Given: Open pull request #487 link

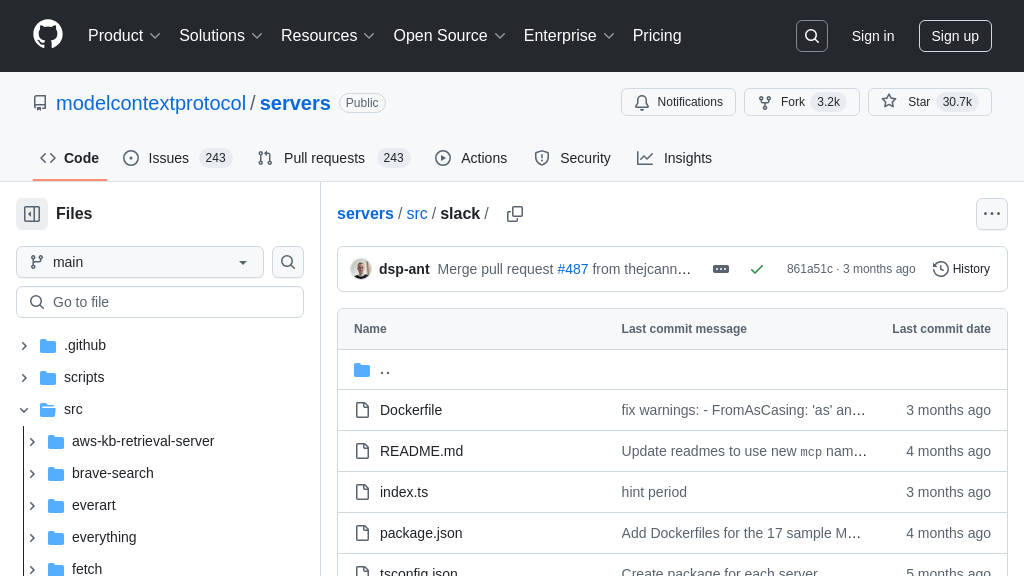Looking at the screenshot, I should [x=572, y=269].
